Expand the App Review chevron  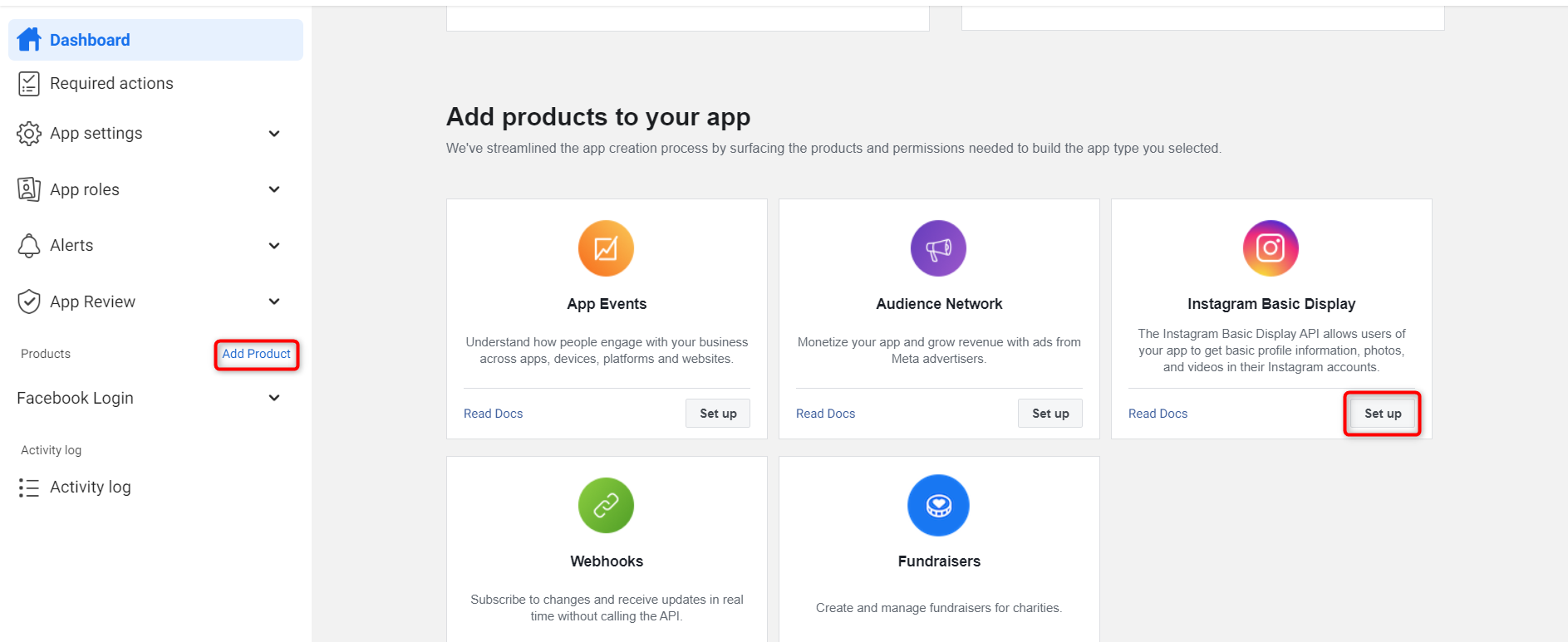[x=274, y=301]
